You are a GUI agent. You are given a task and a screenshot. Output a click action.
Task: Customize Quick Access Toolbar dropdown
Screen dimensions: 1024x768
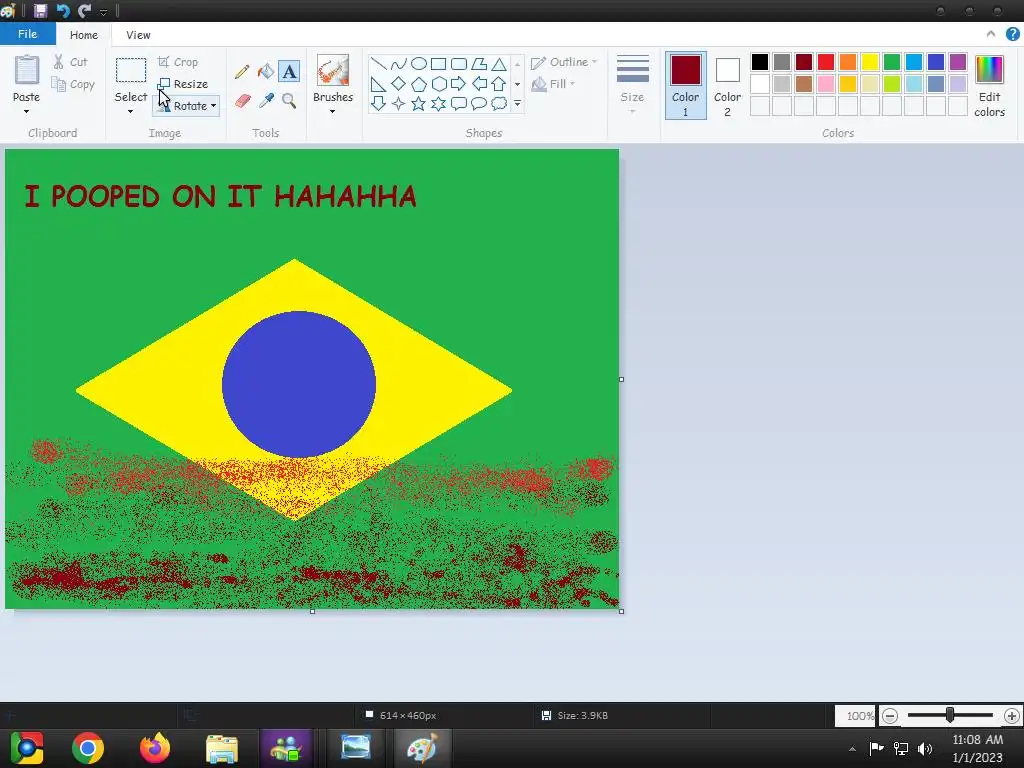point(103,11)
